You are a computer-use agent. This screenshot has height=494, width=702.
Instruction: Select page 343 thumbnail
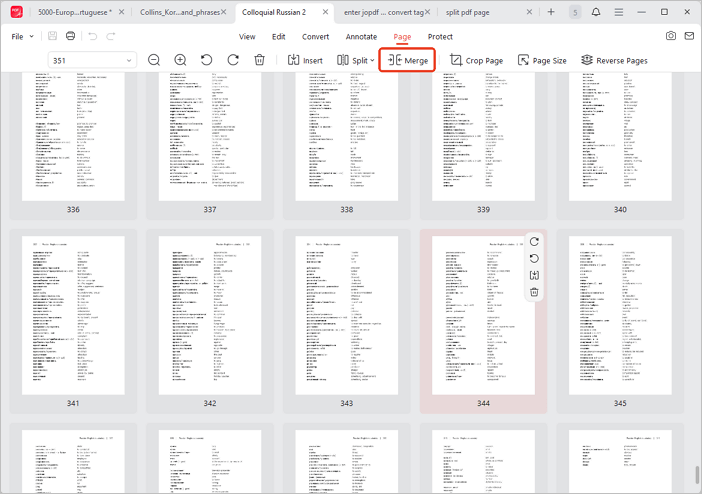tap(347, 316)
